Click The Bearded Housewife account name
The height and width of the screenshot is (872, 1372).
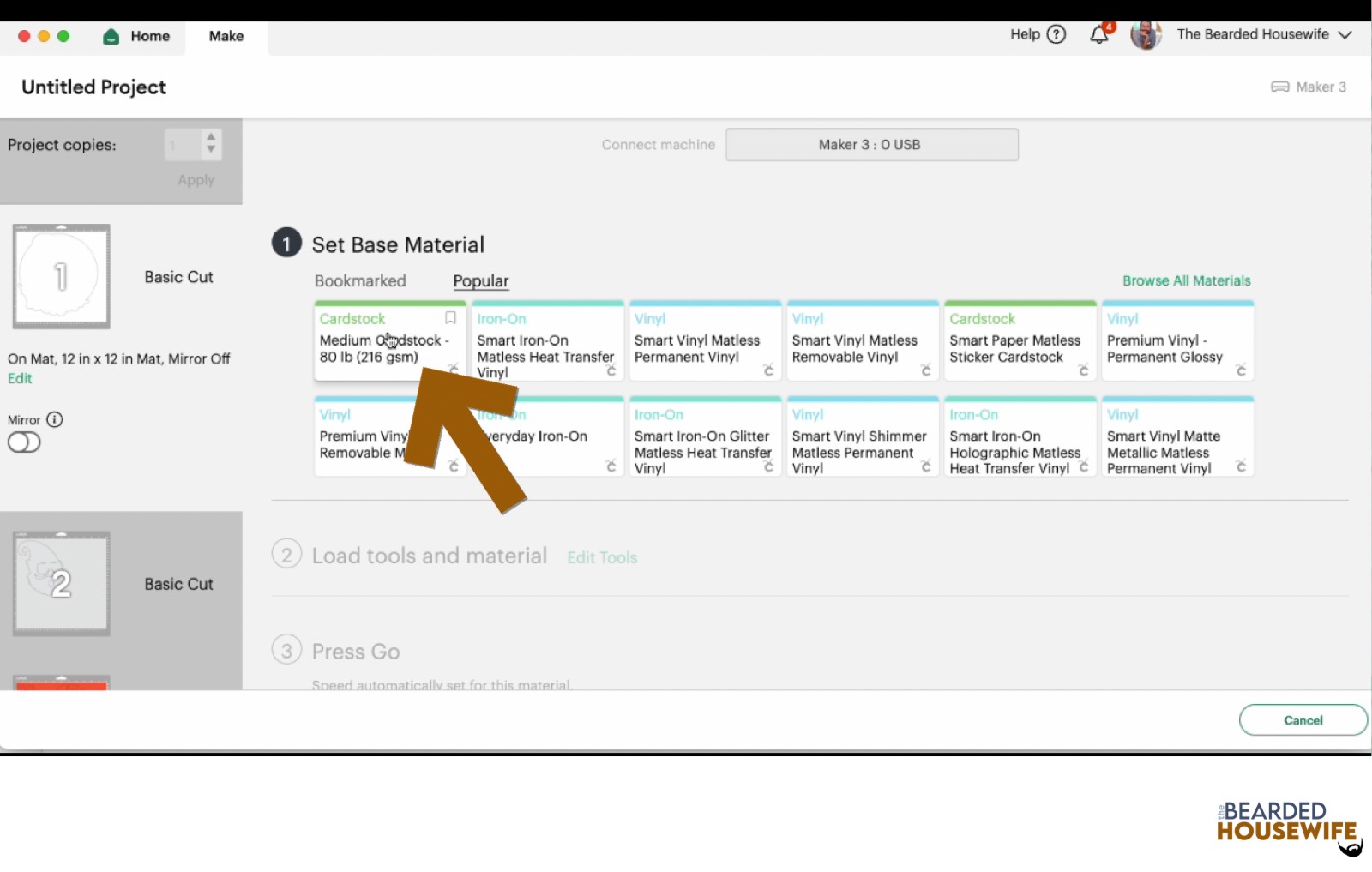(1253, 34)
